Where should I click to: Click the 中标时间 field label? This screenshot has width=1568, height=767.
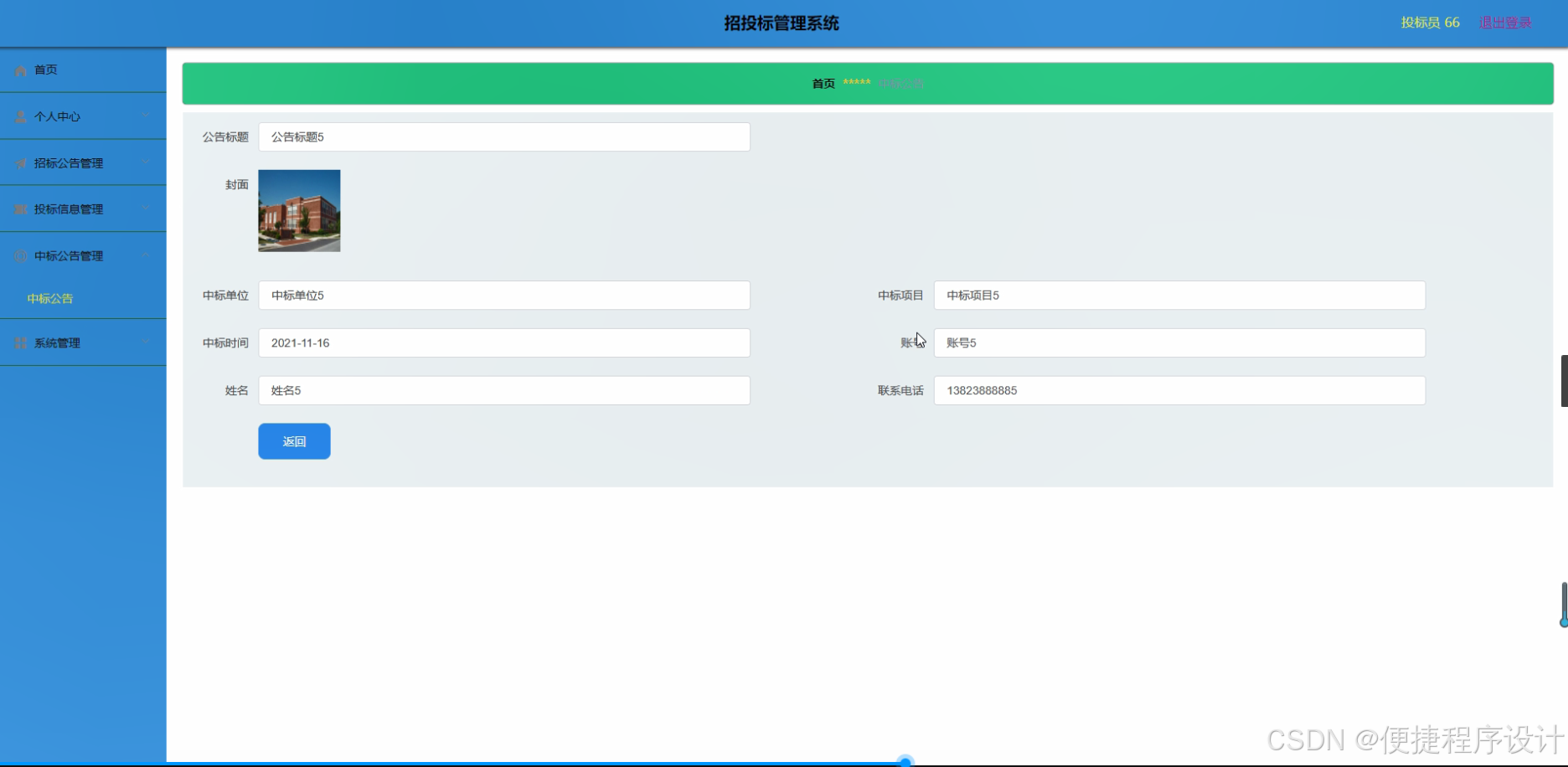point(225,343)
